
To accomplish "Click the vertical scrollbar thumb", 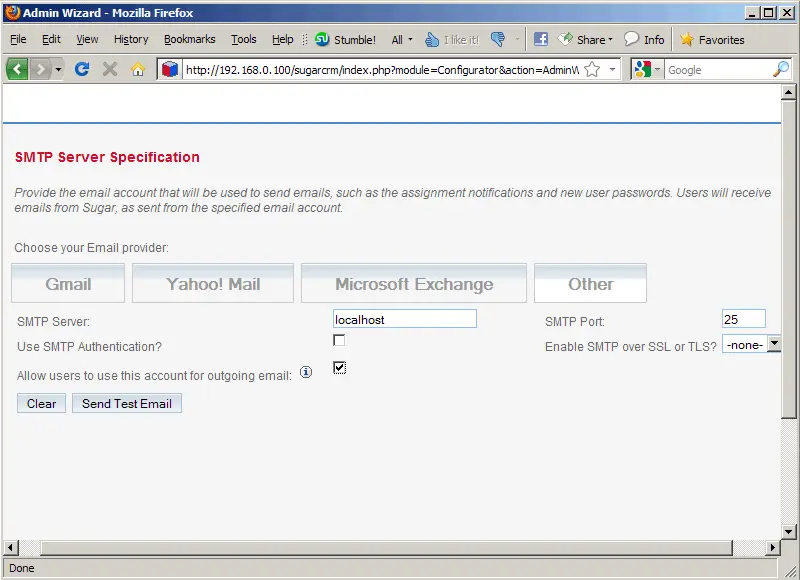I will 788,259.
